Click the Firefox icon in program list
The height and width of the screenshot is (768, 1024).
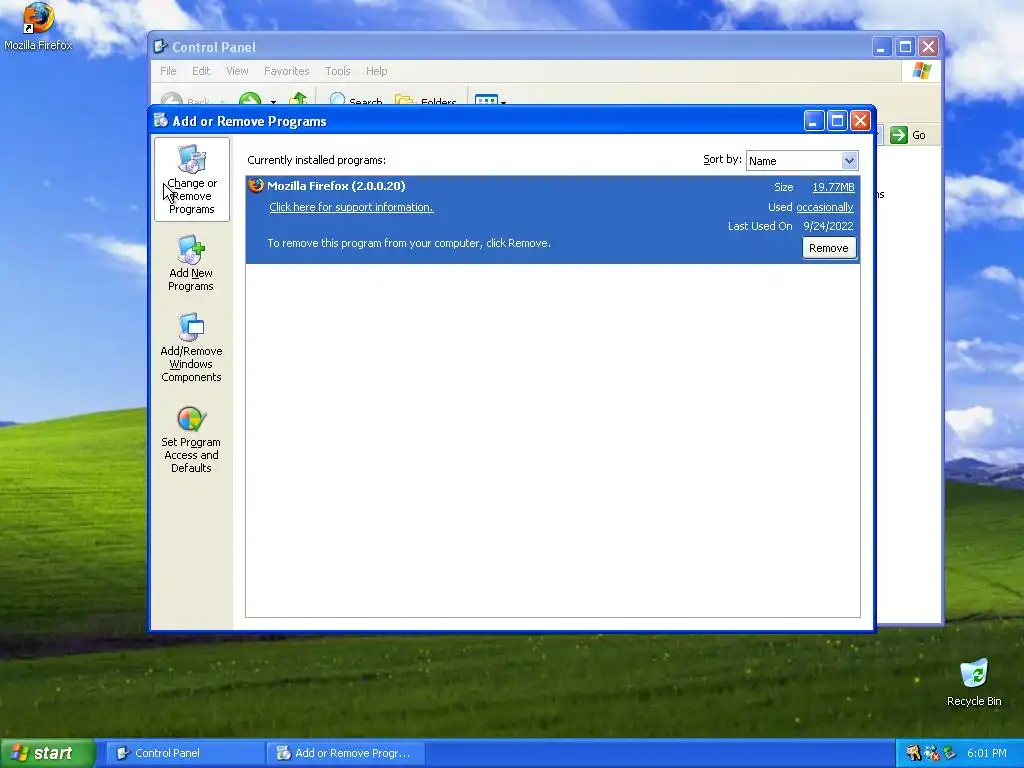coord(256,185)
